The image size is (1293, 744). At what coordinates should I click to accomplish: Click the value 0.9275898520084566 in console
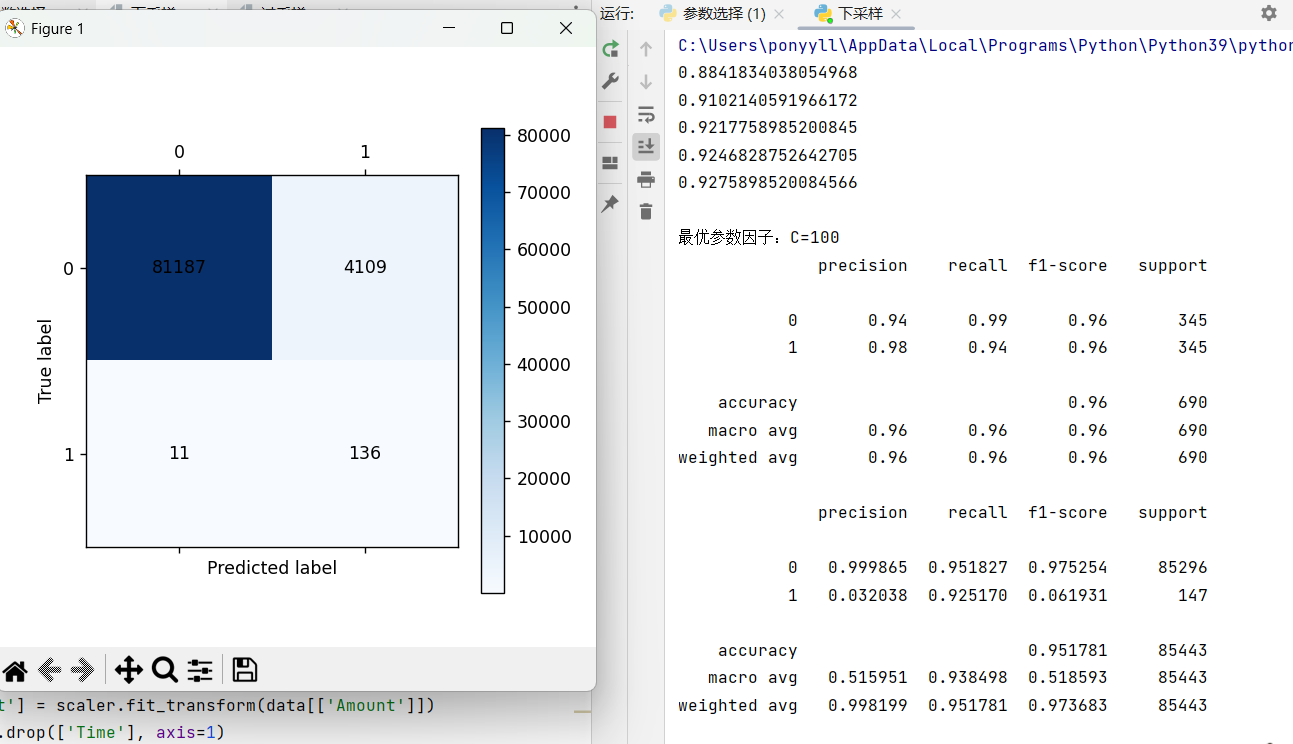click(768, 183)
